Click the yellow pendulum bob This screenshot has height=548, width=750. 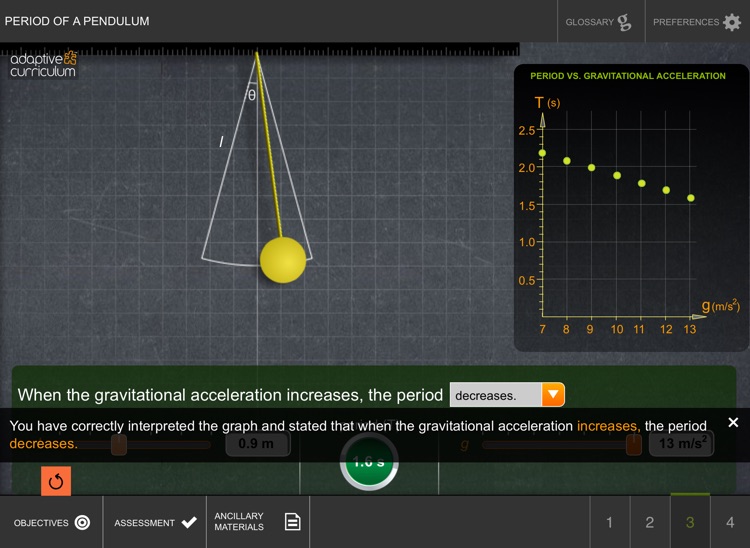[283, 260]
